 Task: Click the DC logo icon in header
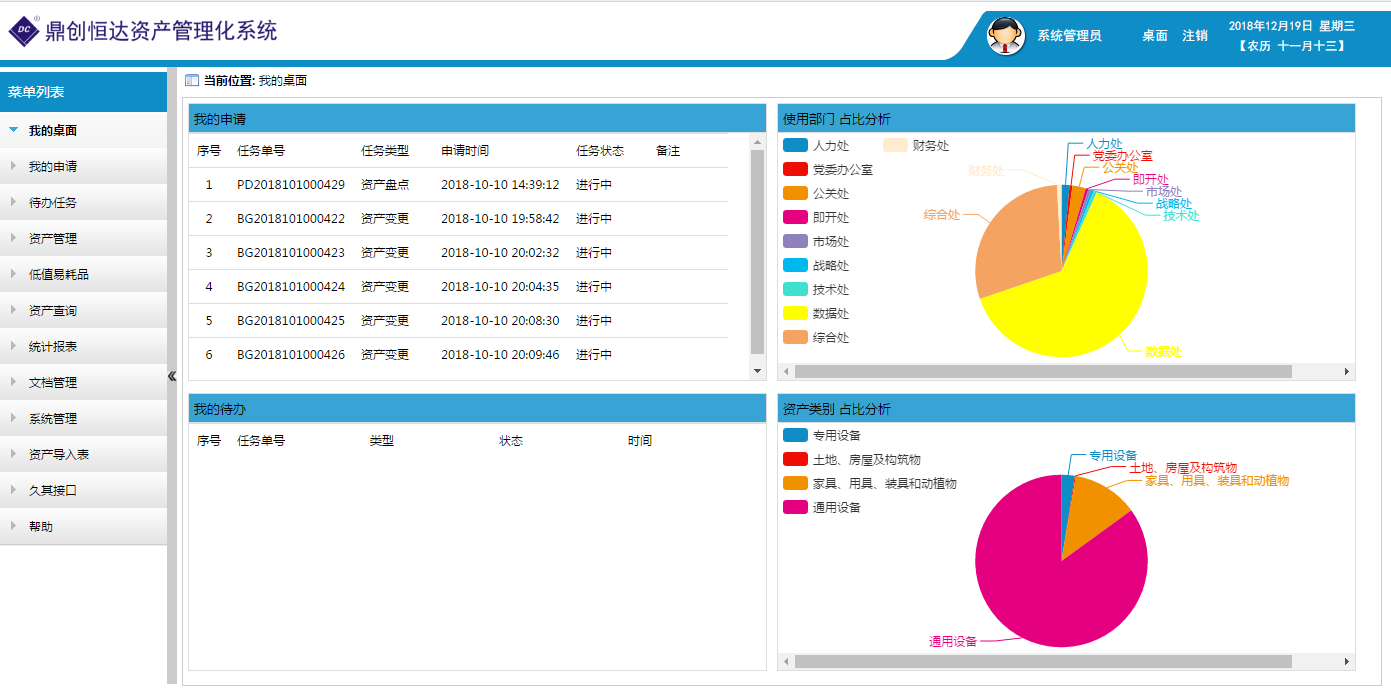[23, 32]
